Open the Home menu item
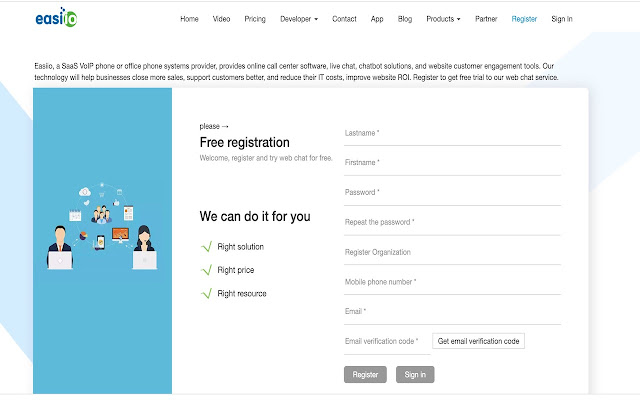Screen dimensions: 640x400 (x=189, y=19)
